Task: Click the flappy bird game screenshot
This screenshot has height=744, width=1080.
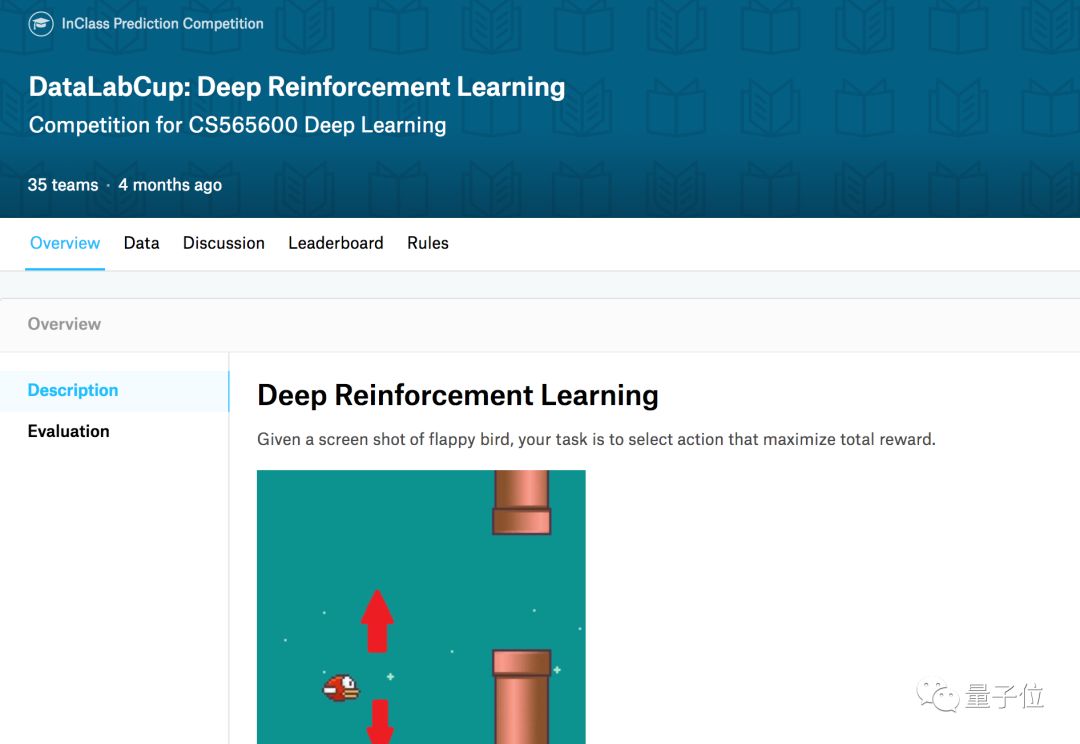Action: pos(421,607)
